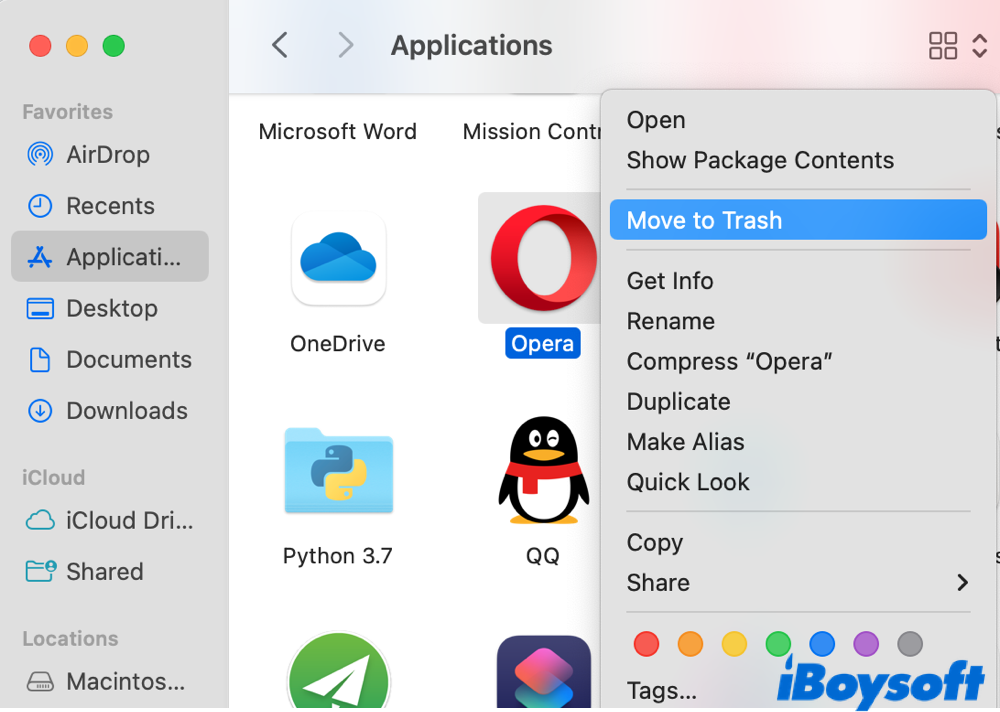Click the Shortcuts app icon
Viewport: 1000px width, 712px height.
tap(543, 673)
